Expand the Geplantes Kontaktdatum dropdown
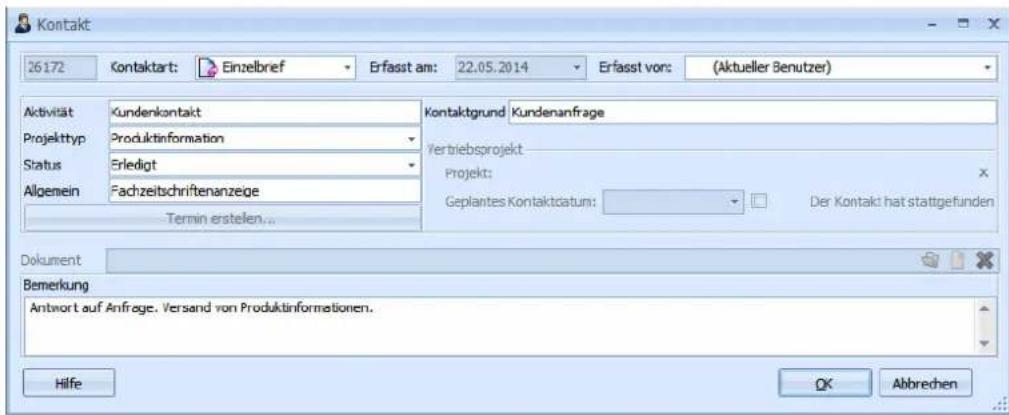1009x415 pixels. coord(736,201)
